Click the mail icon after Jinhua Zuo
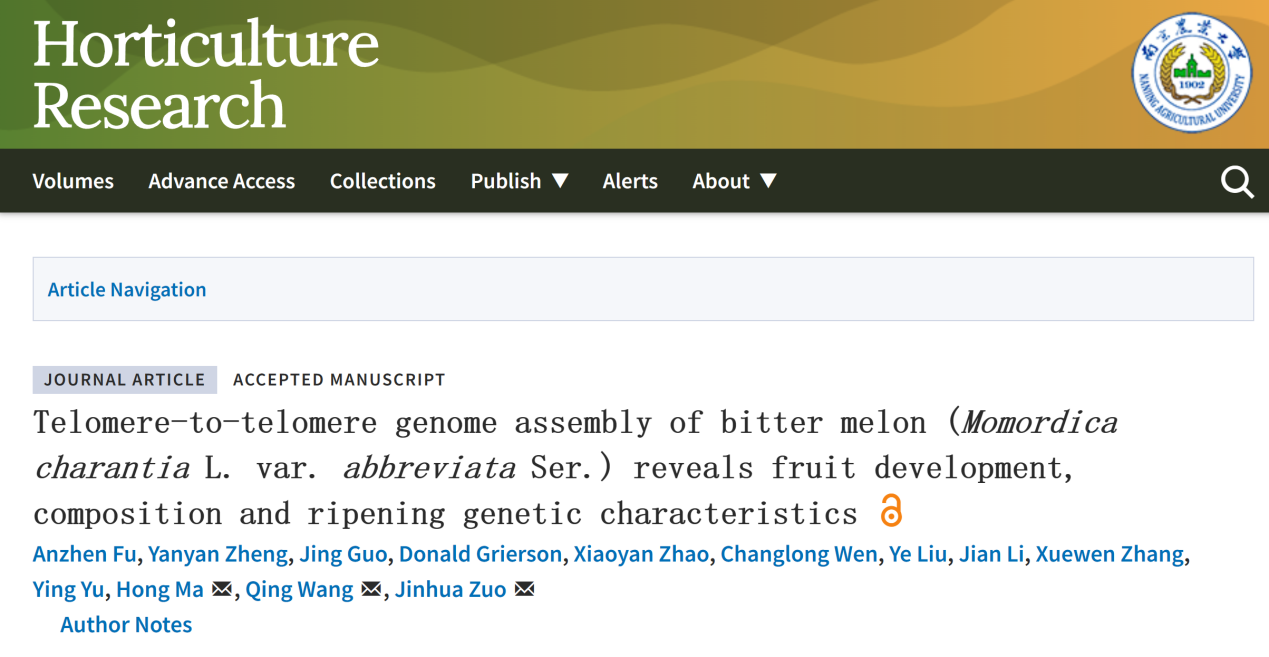Image resolution: width=1269 pixels, height=657 pixels. (524, 590)
